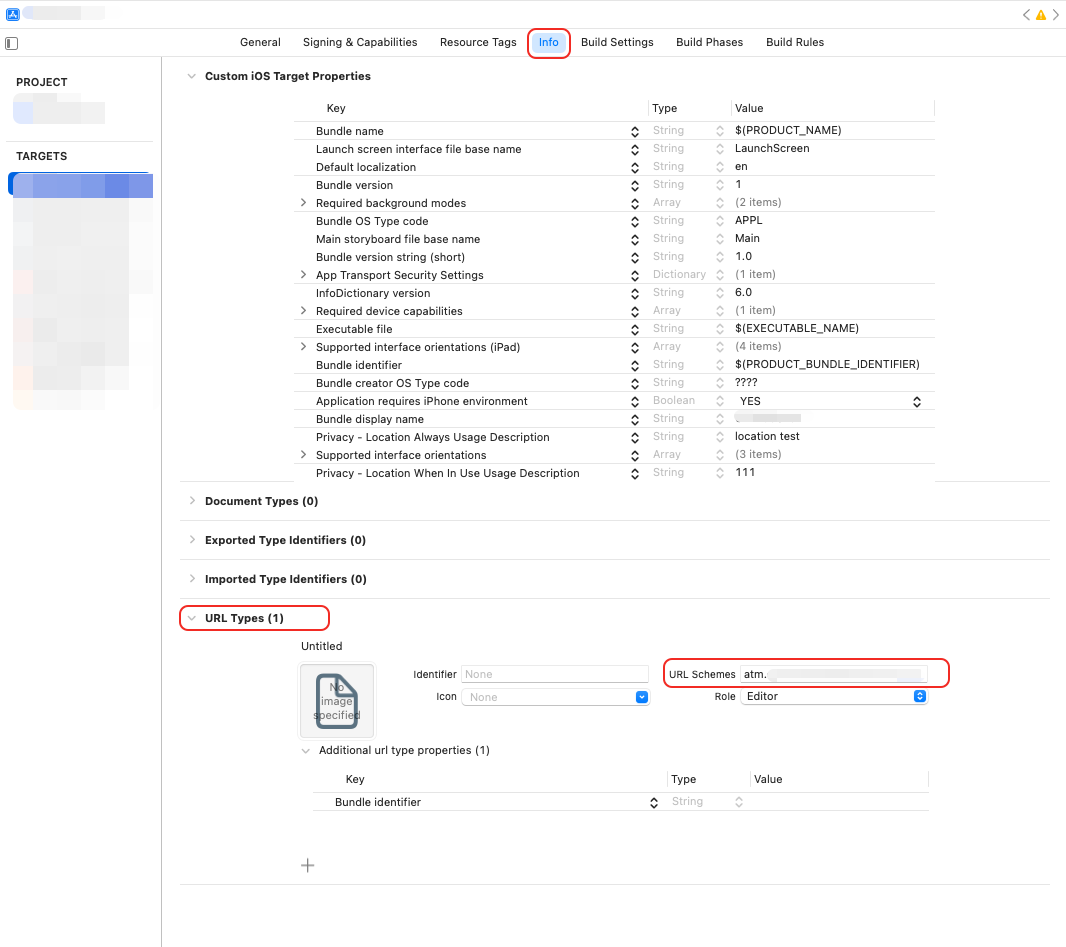Click key stepper for Bundle name
This screenshot has height=947, width=1066.
(634, 131)
